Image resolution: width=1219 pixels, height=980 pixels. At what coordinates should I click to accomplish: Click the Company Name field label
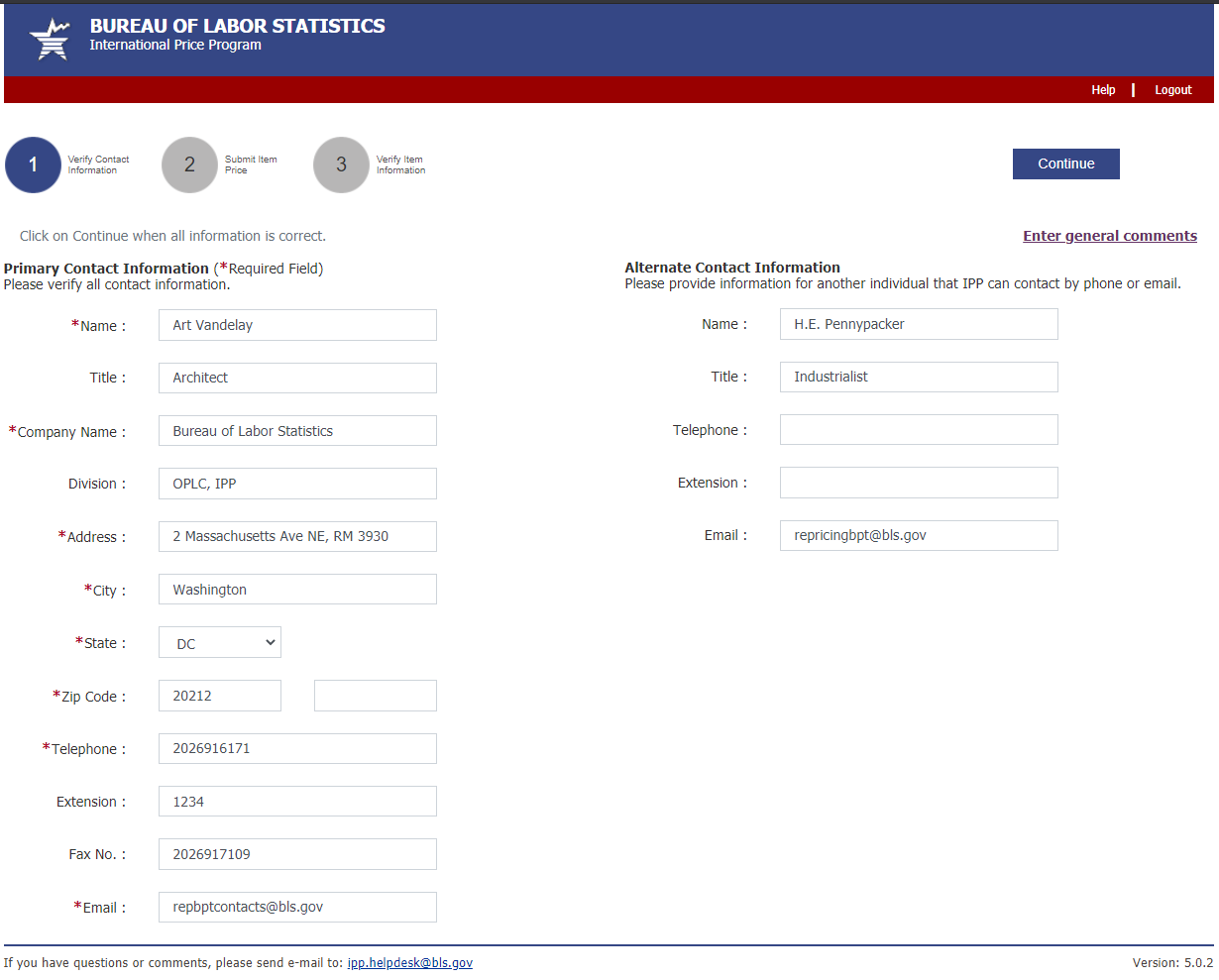pyautogui.click(x=67, y=432)
